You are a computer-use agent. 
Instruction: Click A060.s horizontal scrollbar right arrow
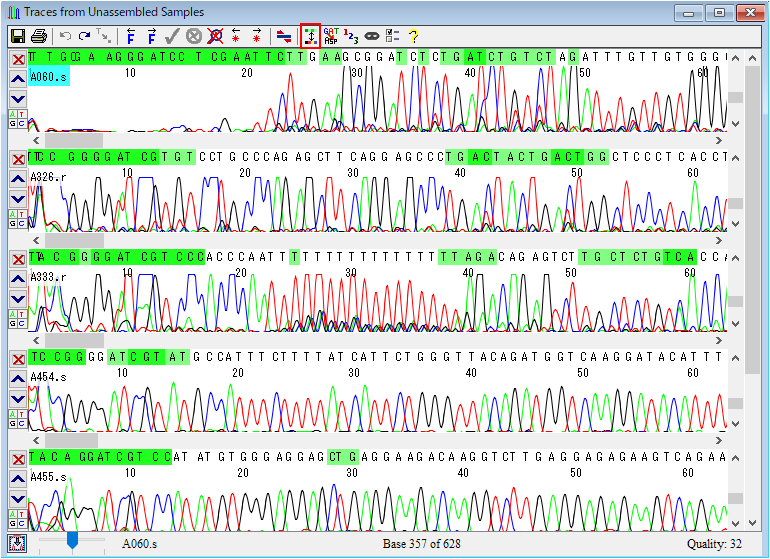click(719, 140)
